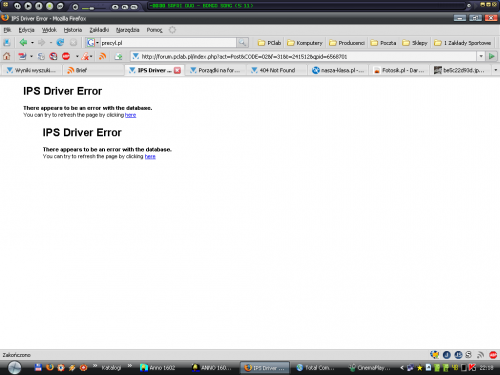This screenshot has height=375, width=500.
Task: Open the list all tabs dropdown
Action: 496,70
